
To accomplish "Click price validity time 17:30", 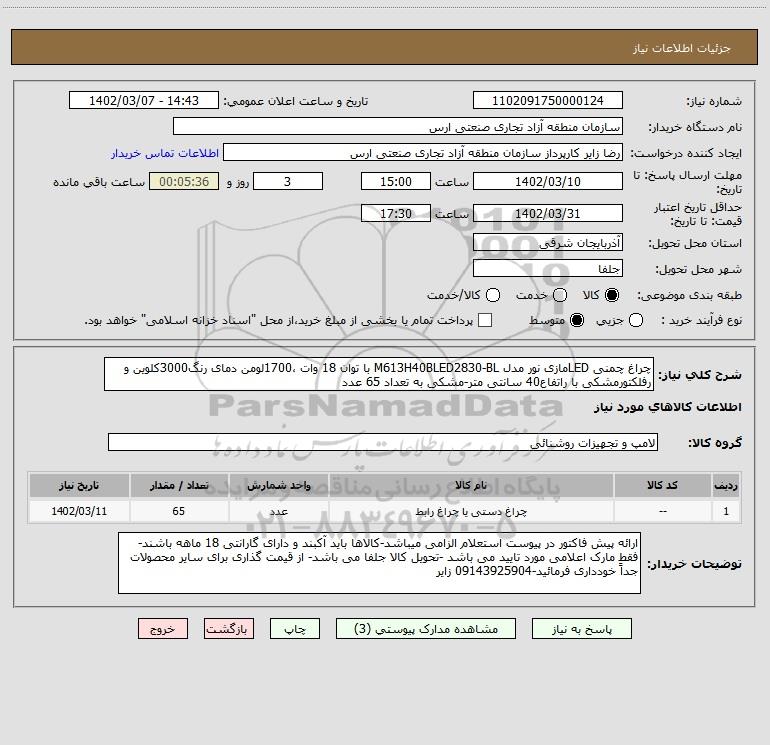I will click(396, 214).
